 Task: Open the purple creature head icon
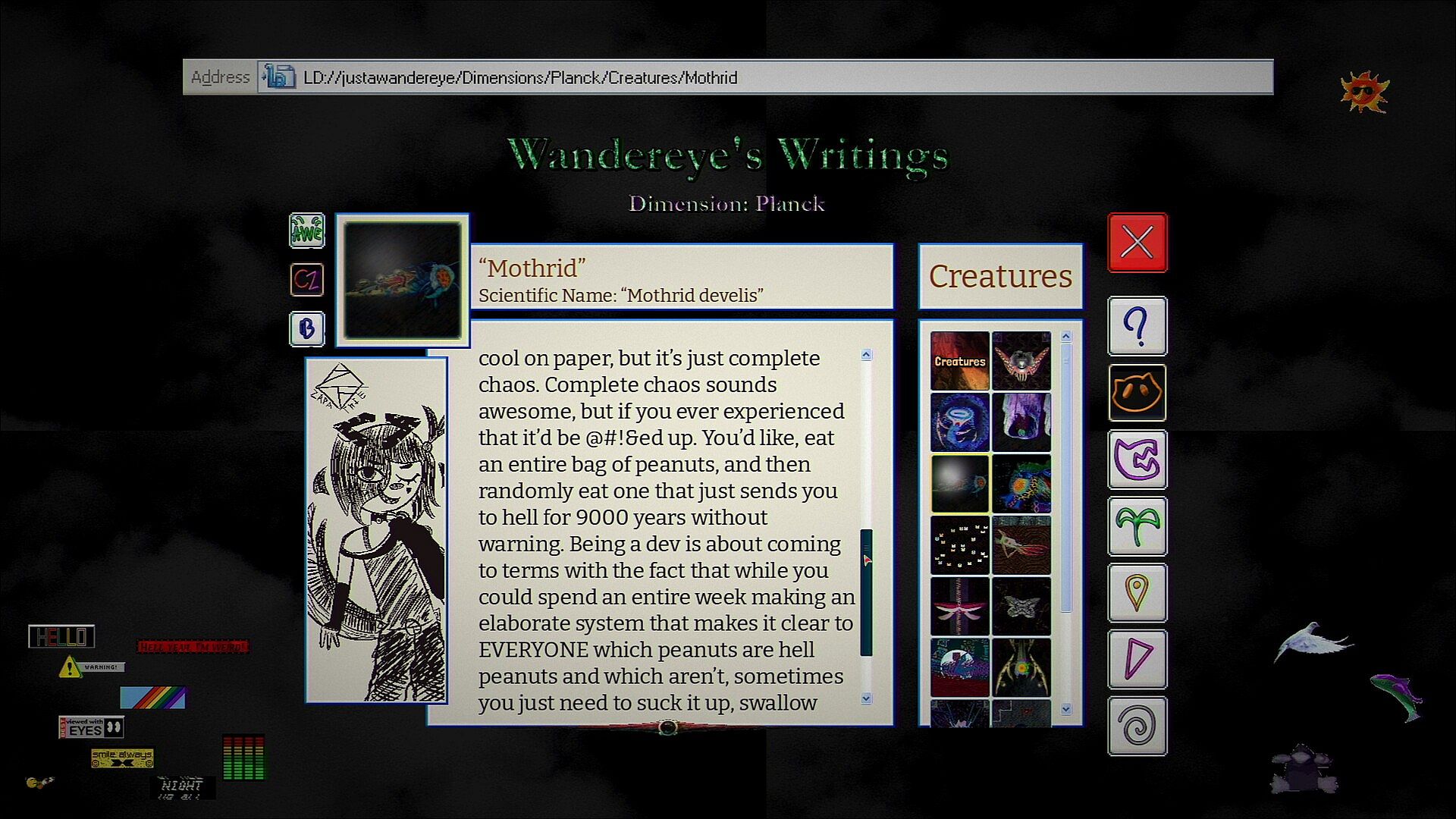coord(1137,460)
